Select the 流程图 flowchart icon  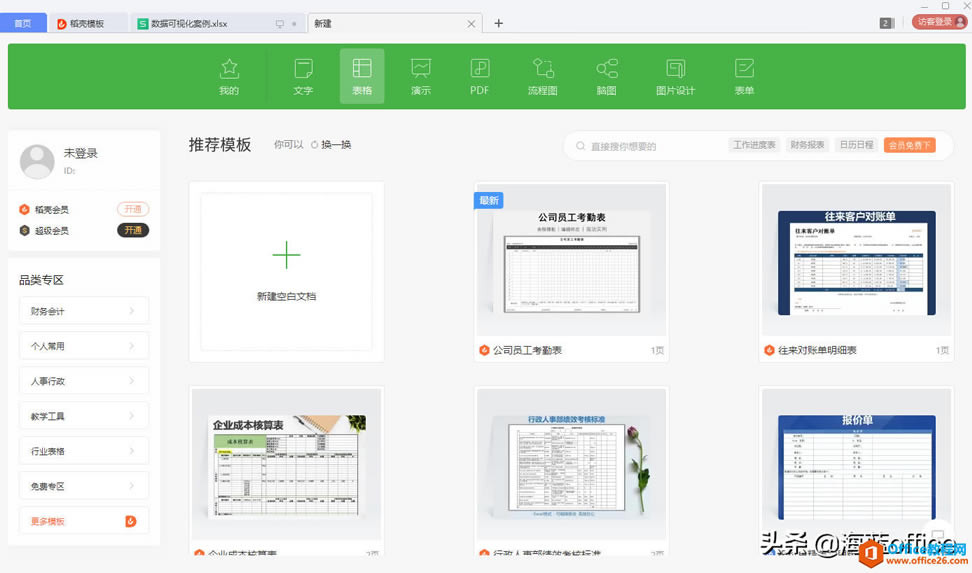click(543, 68)
